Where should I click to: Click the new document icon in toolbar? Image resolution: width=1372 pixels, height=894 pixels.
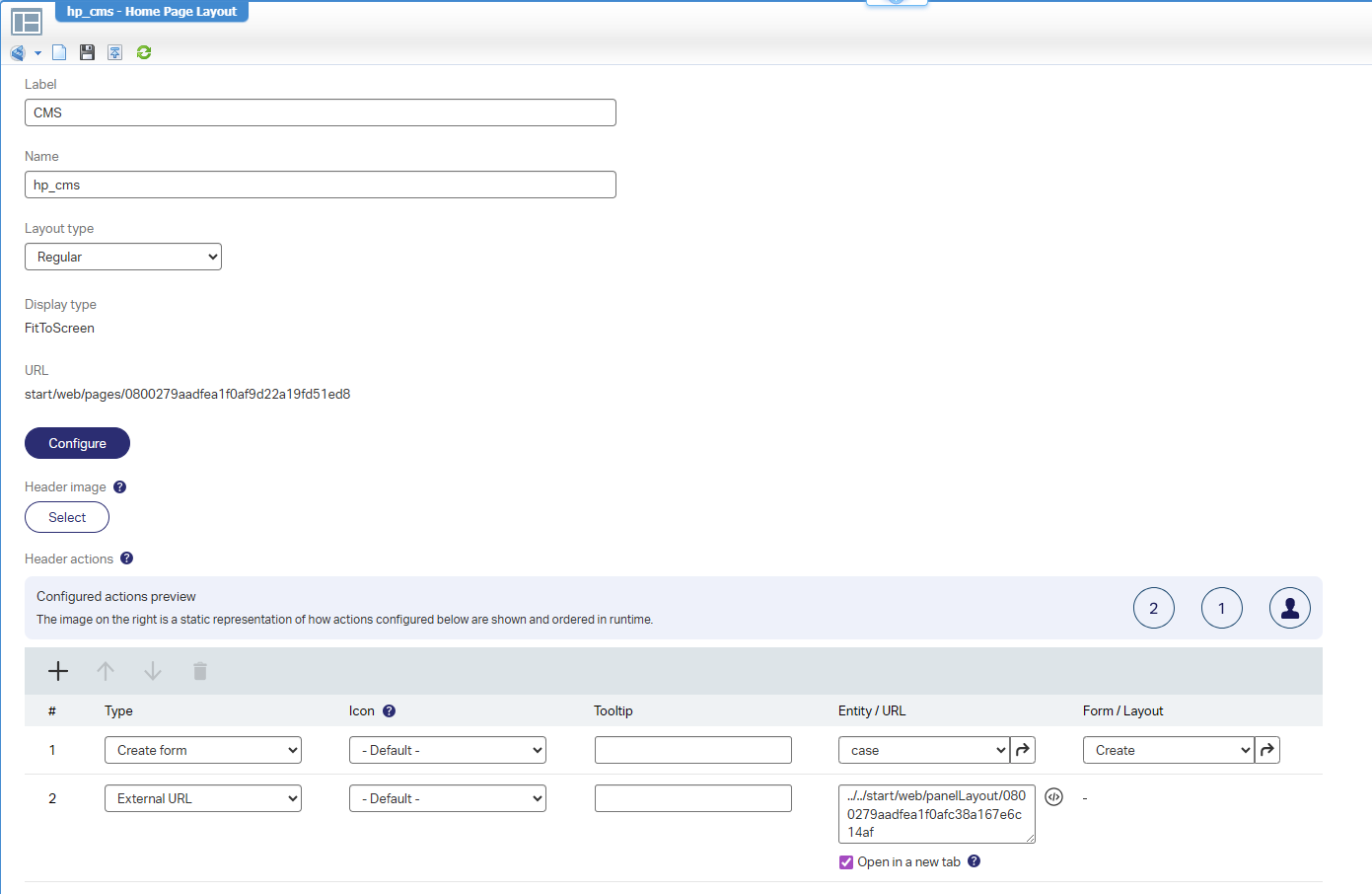coord(59,52)
